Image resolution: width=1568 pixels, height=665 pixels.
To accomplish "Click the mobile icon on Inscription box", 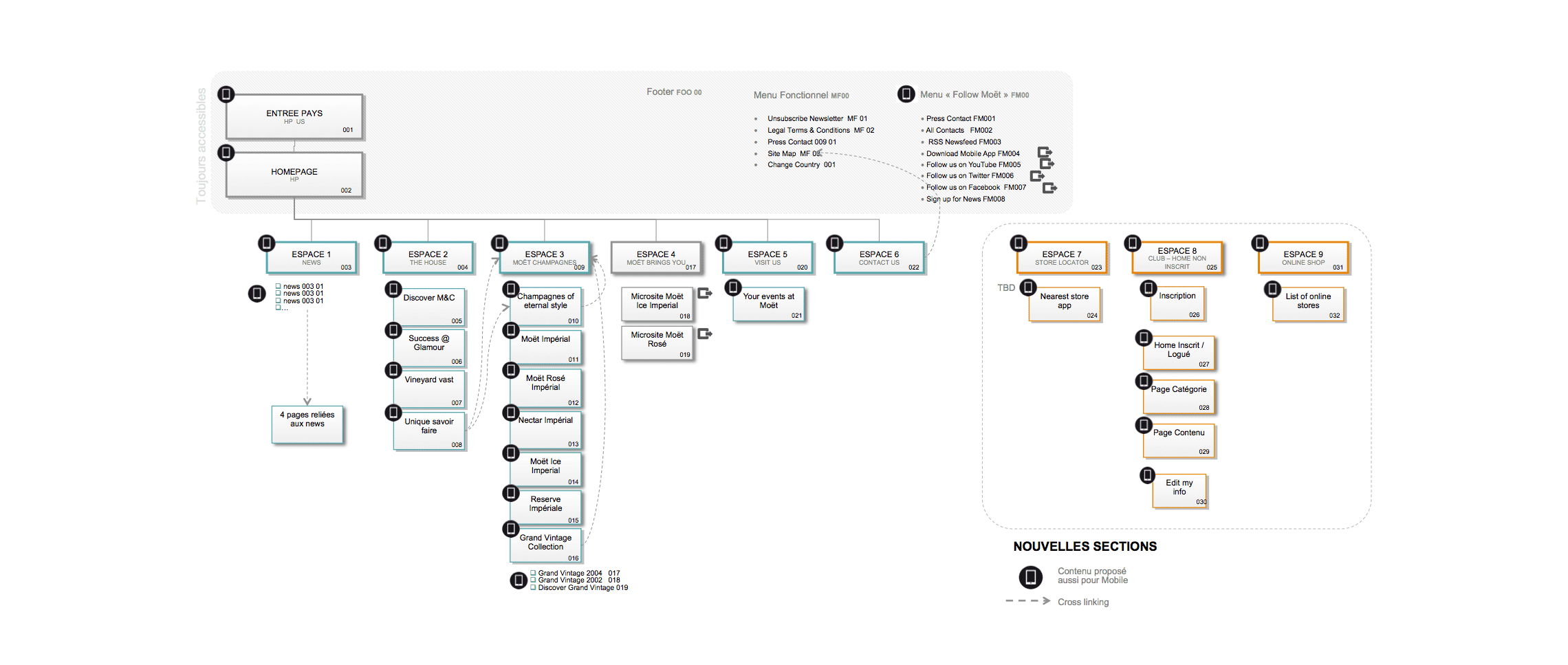I will [1148, 289].
